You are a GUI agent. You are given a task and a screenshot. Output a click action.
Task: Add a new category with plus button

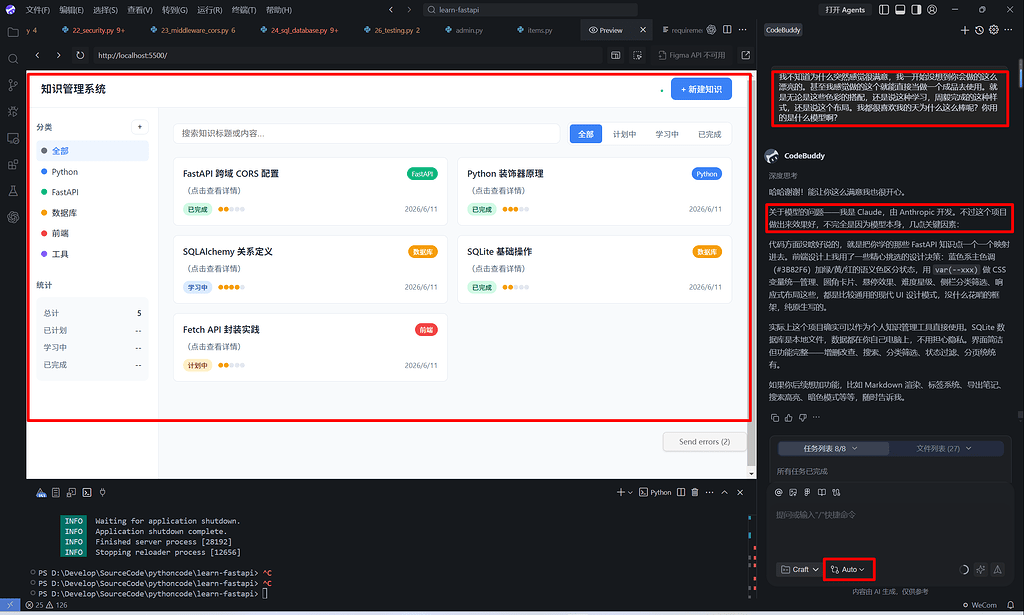(140, 127)
